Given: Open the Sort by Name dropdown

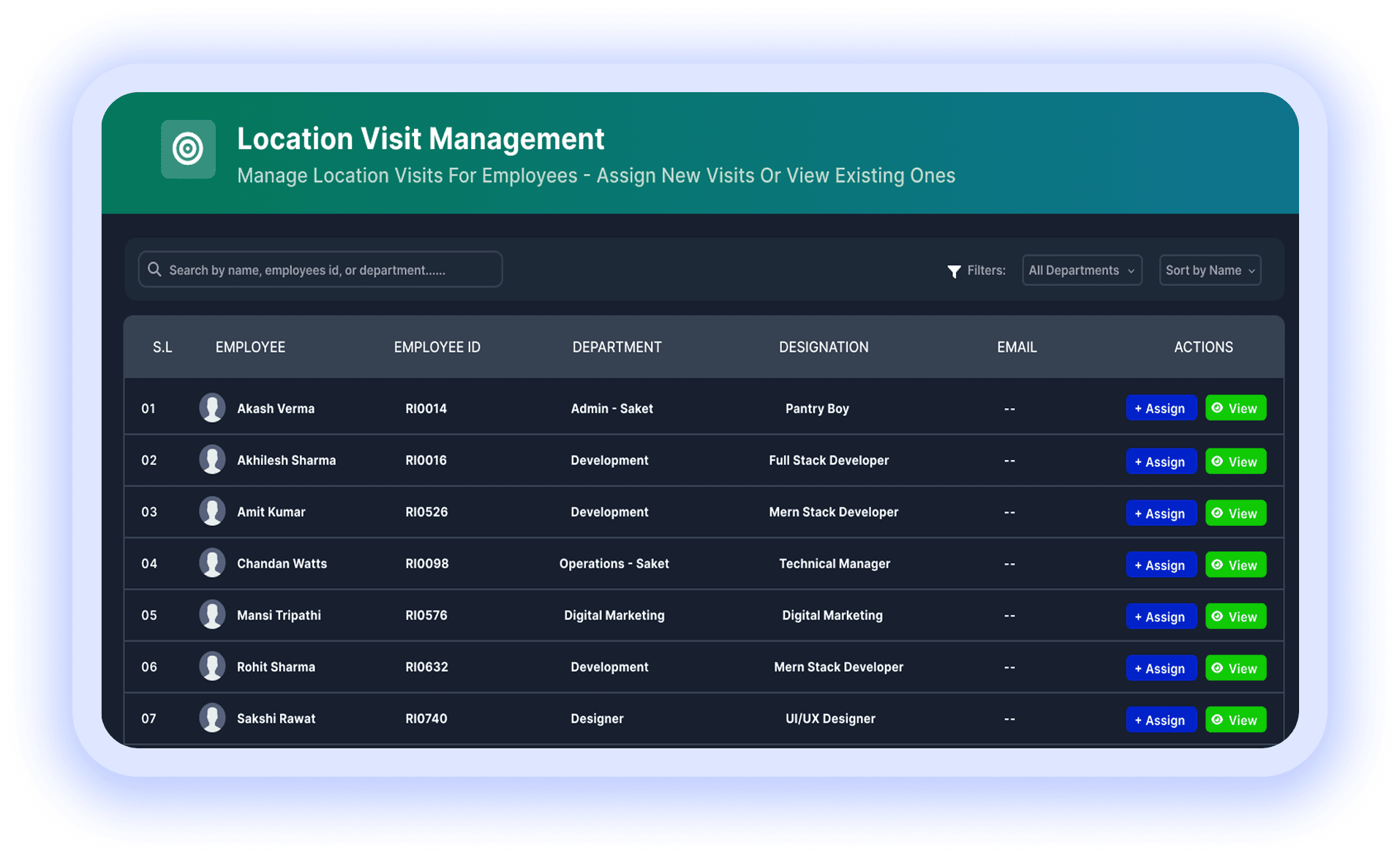Looking at the screenshot, I should (1209, 270).
